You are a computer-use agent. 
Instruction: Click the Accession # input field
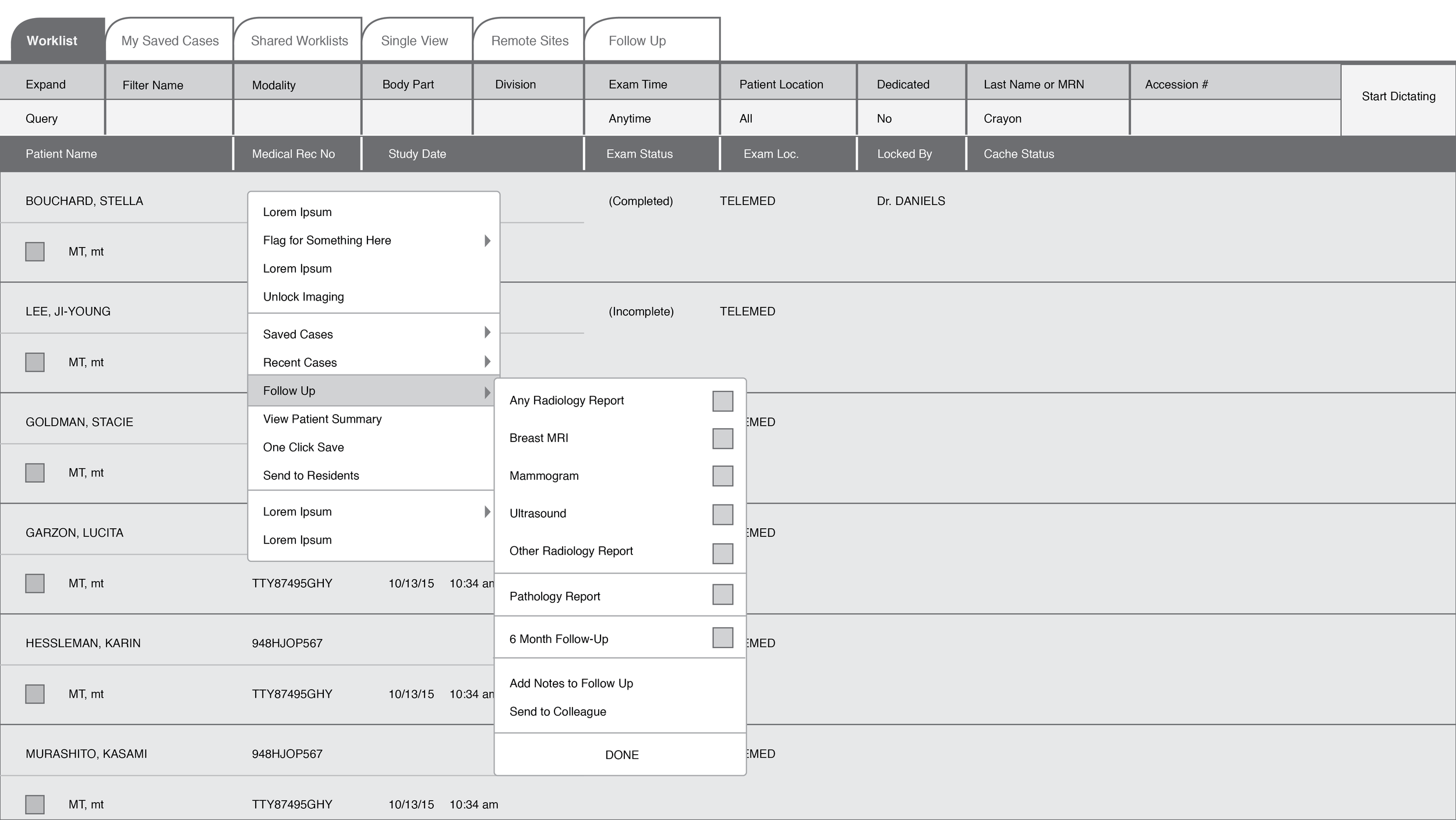pyautogui.click(x=1235, y=118)
